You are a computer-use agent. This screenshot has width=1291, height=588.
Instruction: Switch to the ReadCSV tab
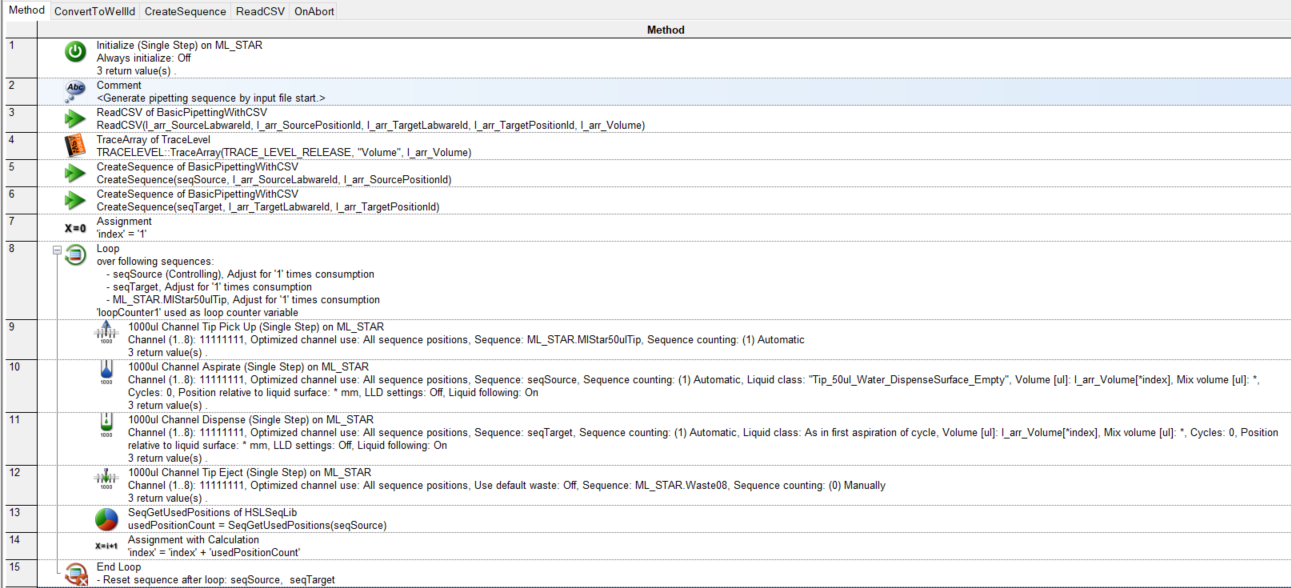tap(260, 11)
